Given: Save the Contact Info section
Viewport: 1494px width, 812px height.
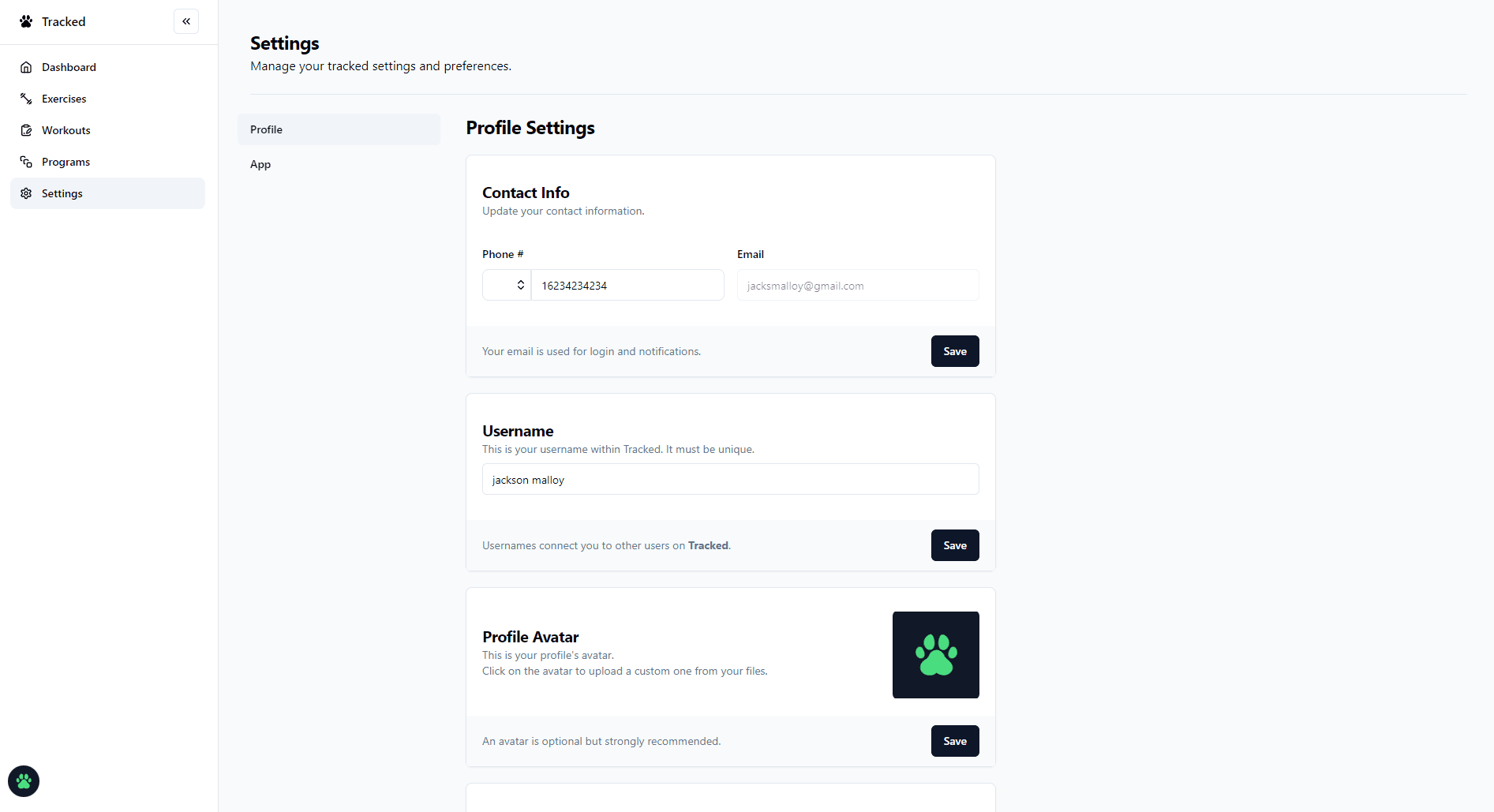Looking at the screenshot, I should pos(955,351).
